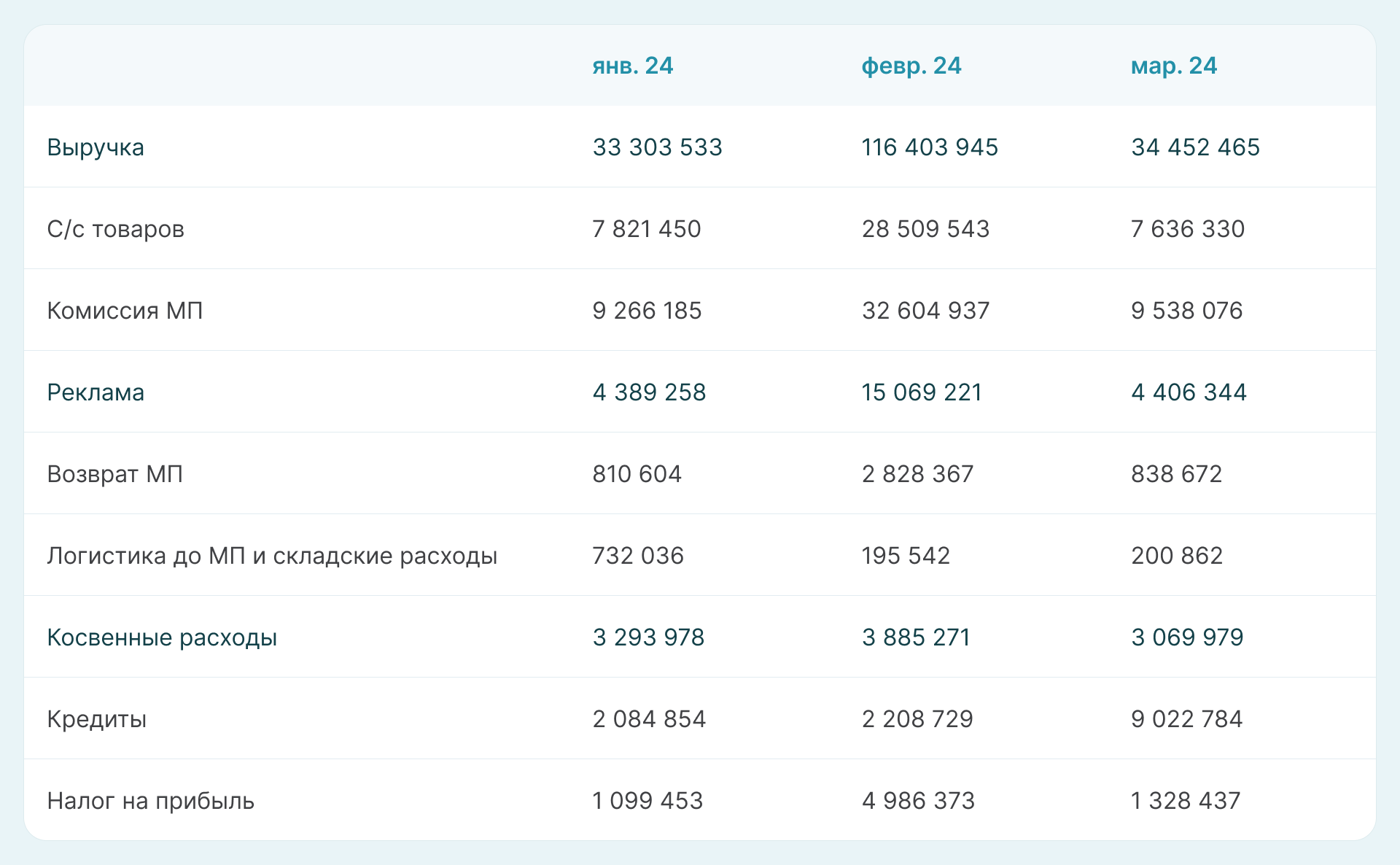Select the Выручка row label
Viewport: 1400px width, 865px height.
[x=96, y=147]
